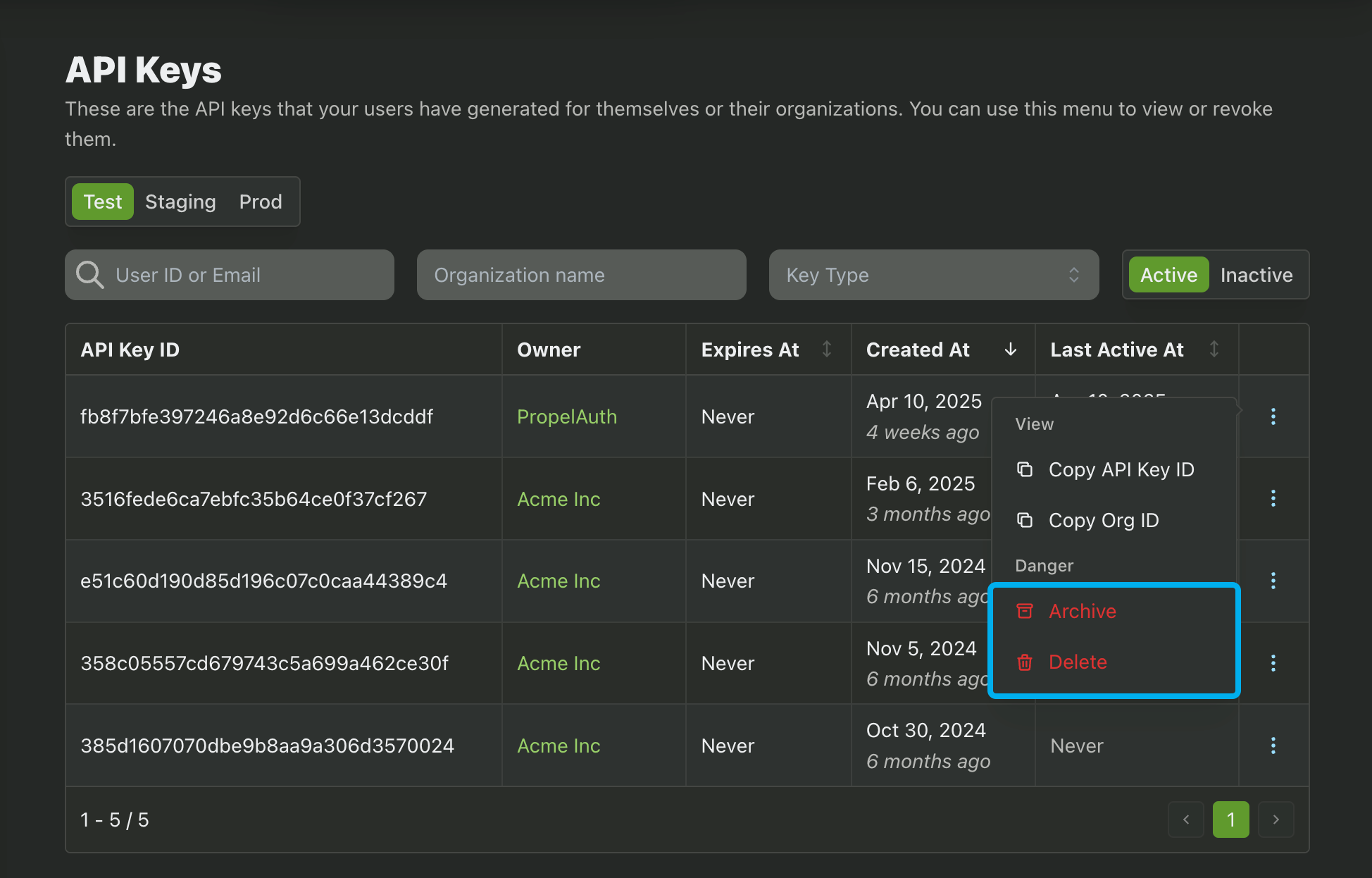Viewport: 1372px width, 878px height.
Task: Sort by Last Active At column
Action: click(x=1214, y=349)
